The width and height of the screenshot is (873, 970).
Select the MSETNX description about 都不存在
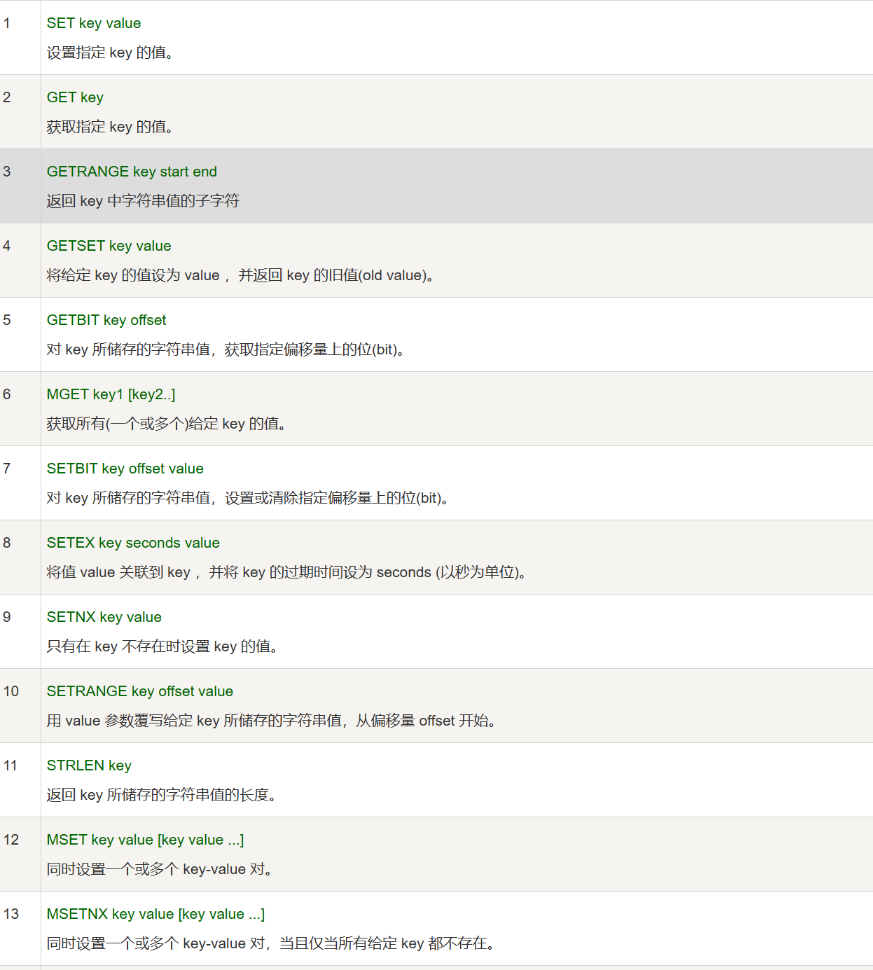point(272,943)
